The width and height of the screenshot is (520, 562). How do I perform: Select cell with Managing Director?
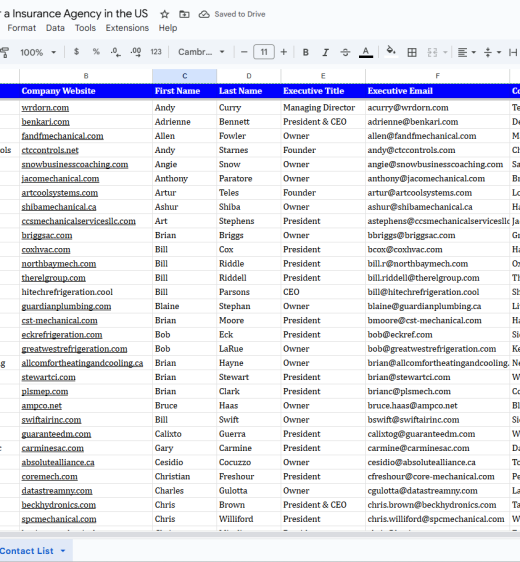(323, 108)
